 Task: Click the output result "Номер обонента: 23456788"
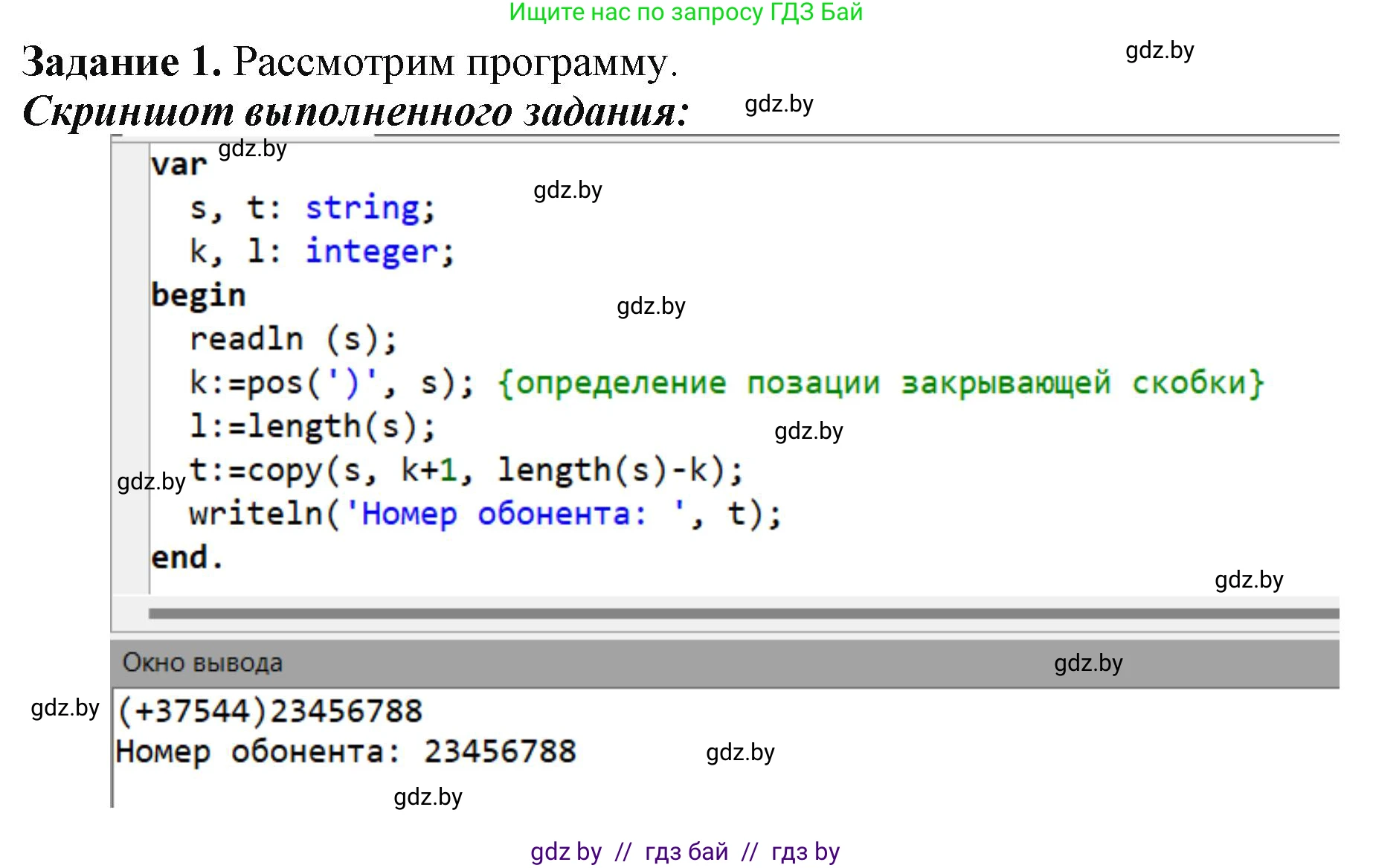click(x=346, y=752)
